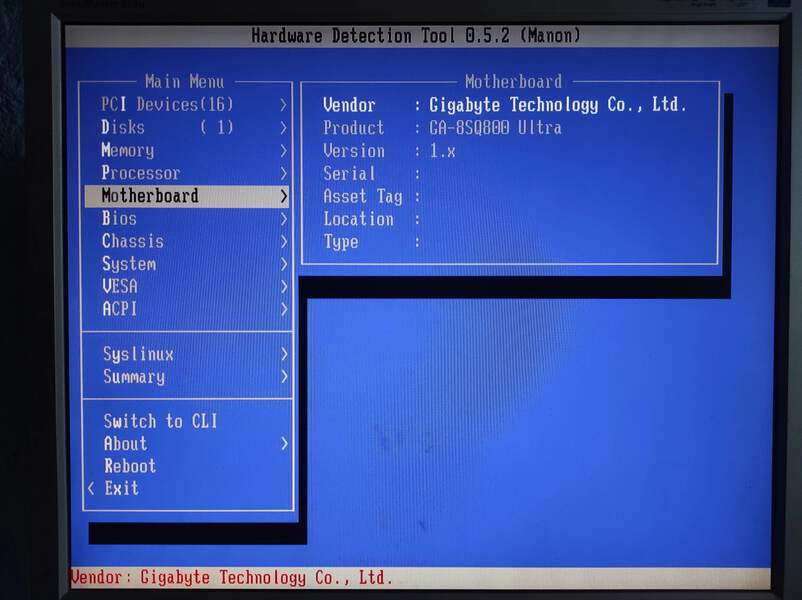802x600 pixels.
Task: Select Chassis in the Main Menu
Action: click(x=187, y=241)
